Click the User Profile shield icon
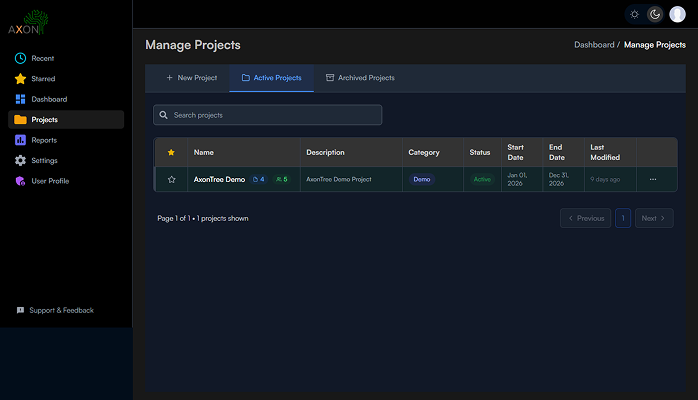 [x=20, y=181]
